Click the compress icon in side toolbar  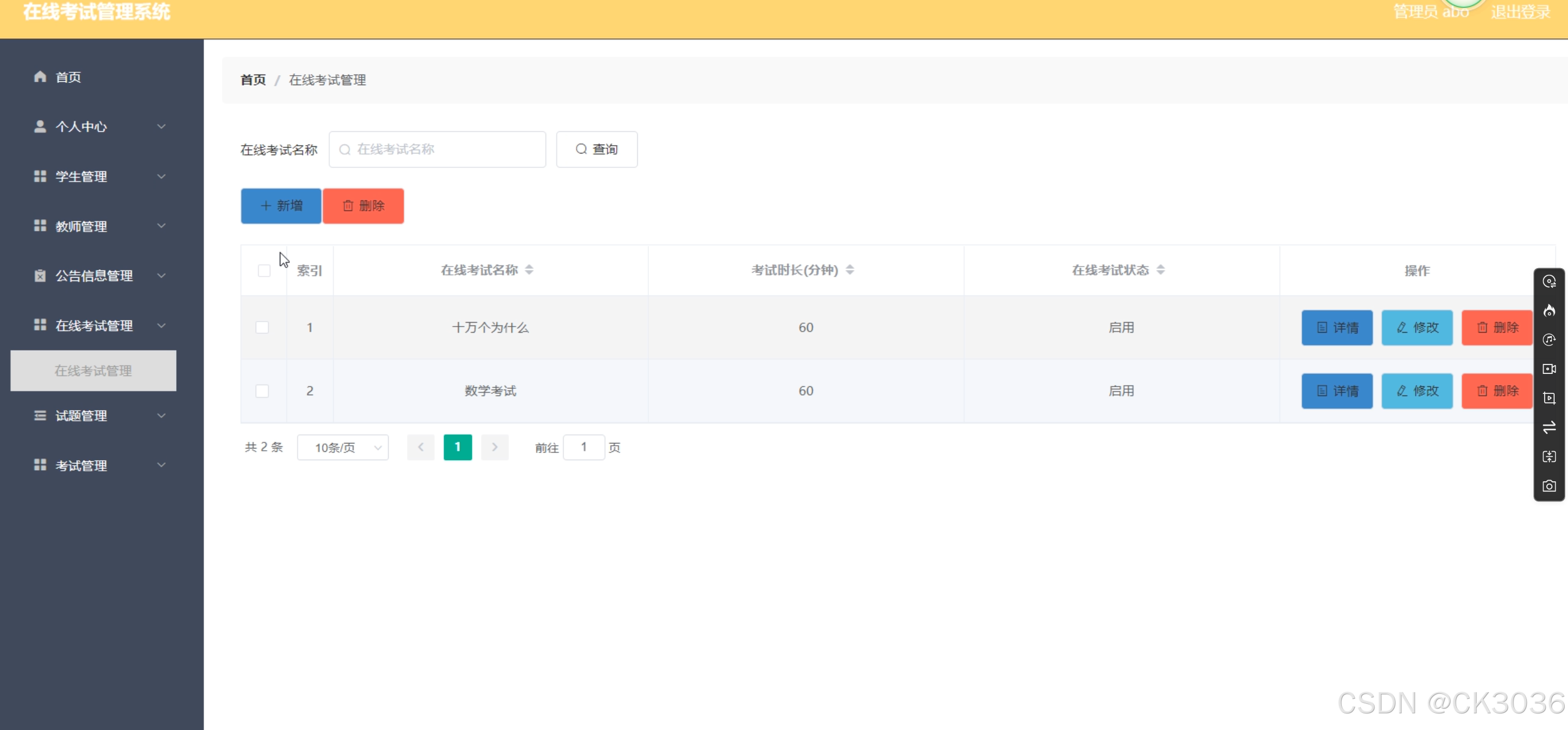pyautogui.click(x=1549, y=457)
